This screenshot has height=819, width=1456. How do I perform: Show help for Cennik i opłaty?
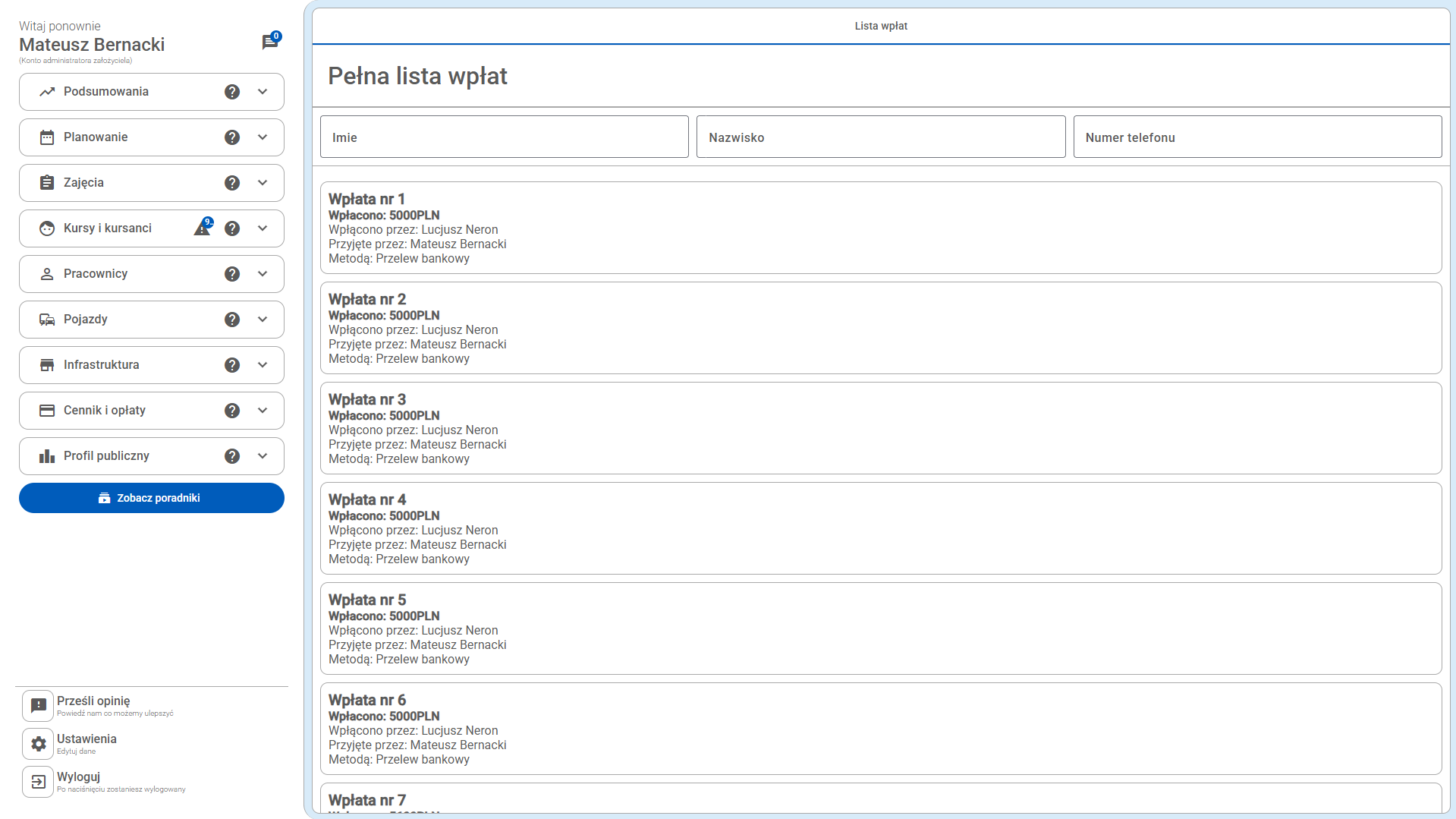pyautogui.click(x=232, y=411)
